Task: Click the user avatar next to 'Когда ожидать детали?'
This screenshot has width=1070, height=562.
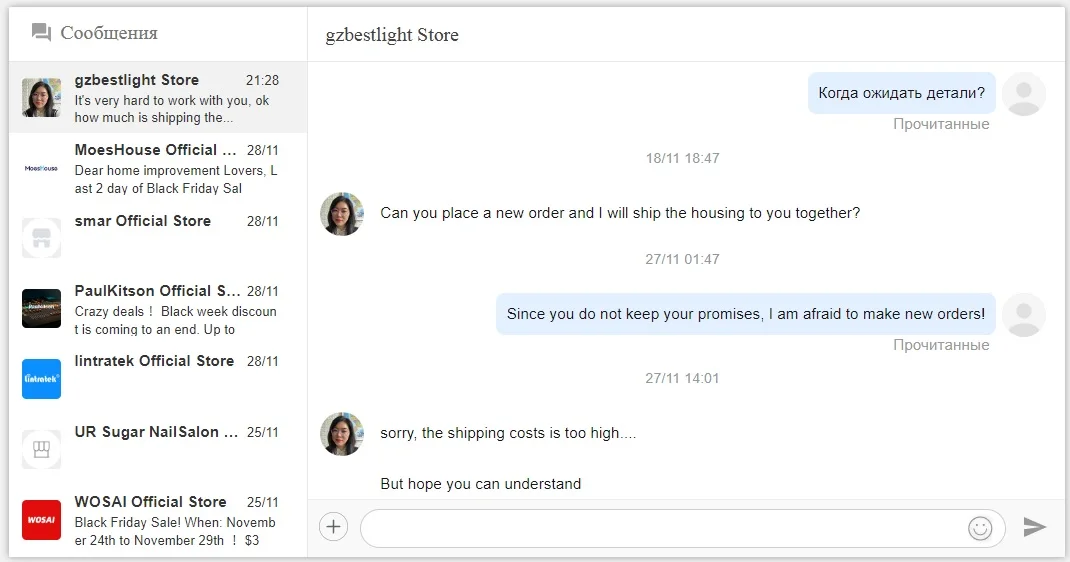Action: [x=1023, y=94]
